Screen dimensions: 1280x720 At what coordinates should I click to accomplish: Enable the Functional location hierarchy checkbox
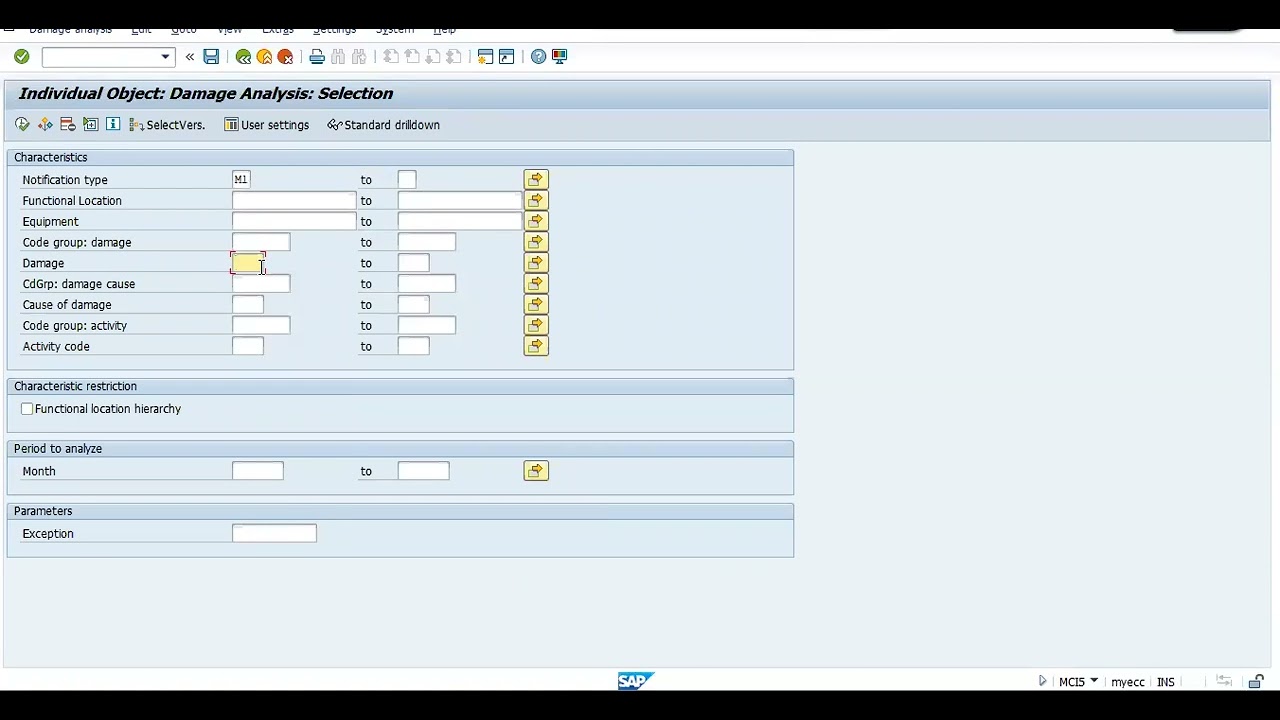tap(27, 409)
